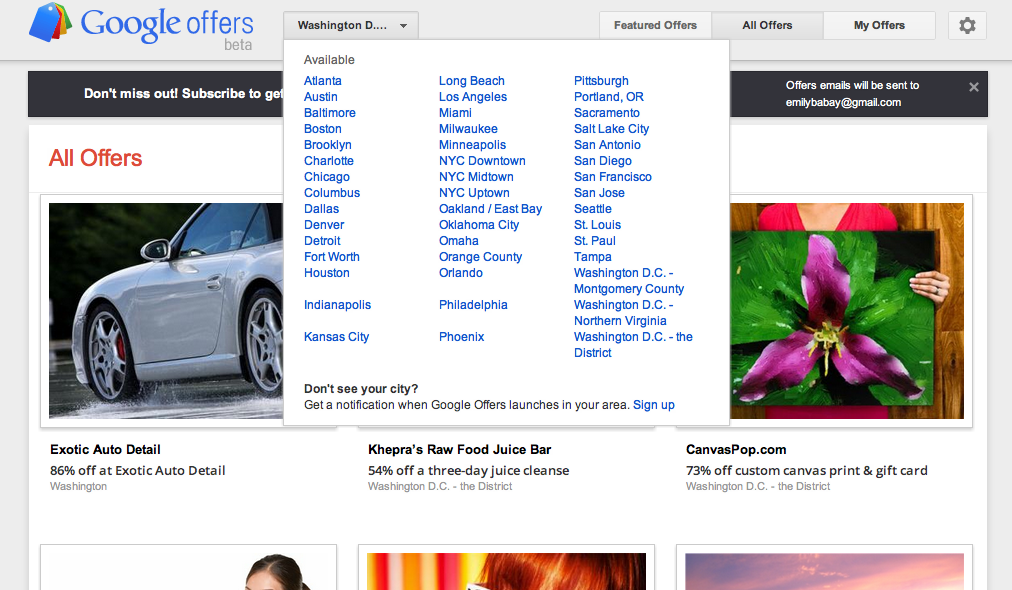
Task: Choose San Francisco city link
Action: click(x=613, y=177)
